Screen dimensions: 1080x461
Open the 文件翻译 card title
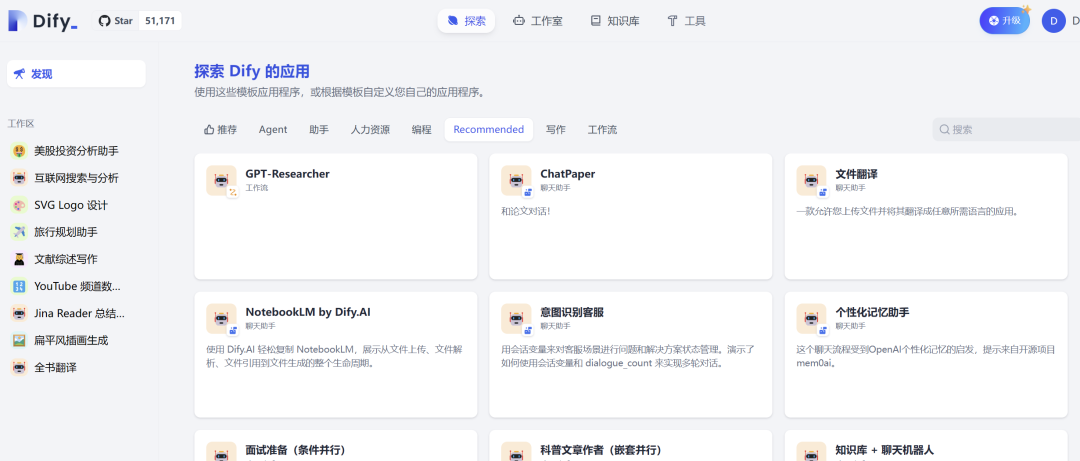click(856, 174)
